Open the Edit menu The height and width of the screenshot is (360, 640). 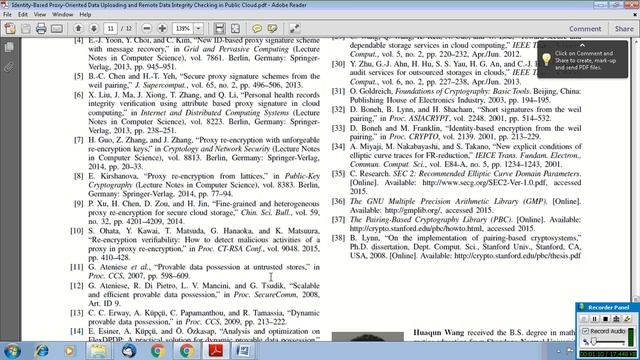coord(23,14)
